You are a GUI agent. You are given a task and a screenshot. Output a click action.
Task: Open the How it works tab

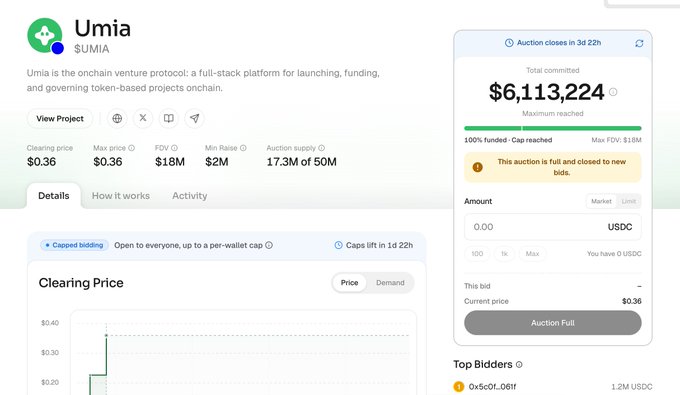pyautogui.click(x=121, y=196)
